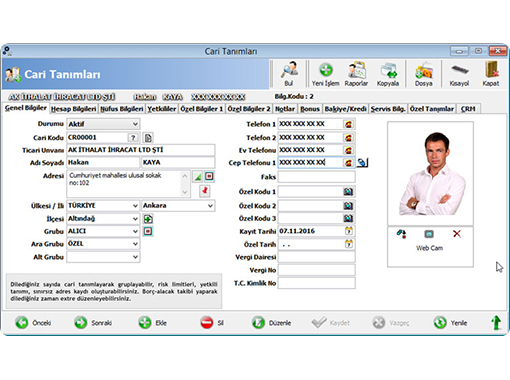Click the question mark next to Cari Kodu
This screenshot has width=510, height=380.
(133, 137)
